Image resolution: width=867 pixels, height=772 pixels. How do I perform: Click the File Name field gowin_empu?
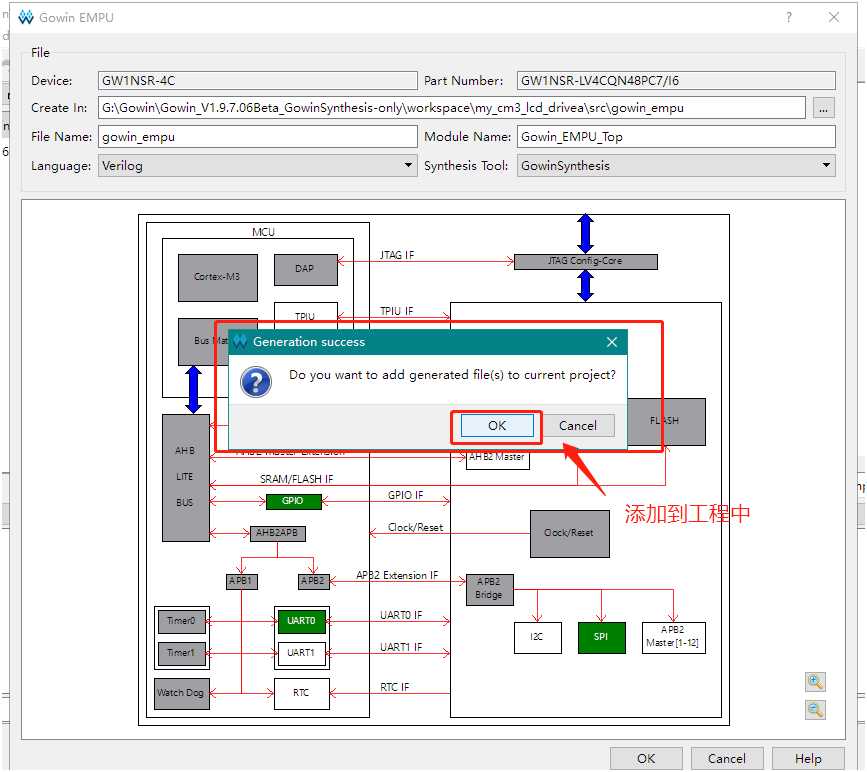[258, 137]
